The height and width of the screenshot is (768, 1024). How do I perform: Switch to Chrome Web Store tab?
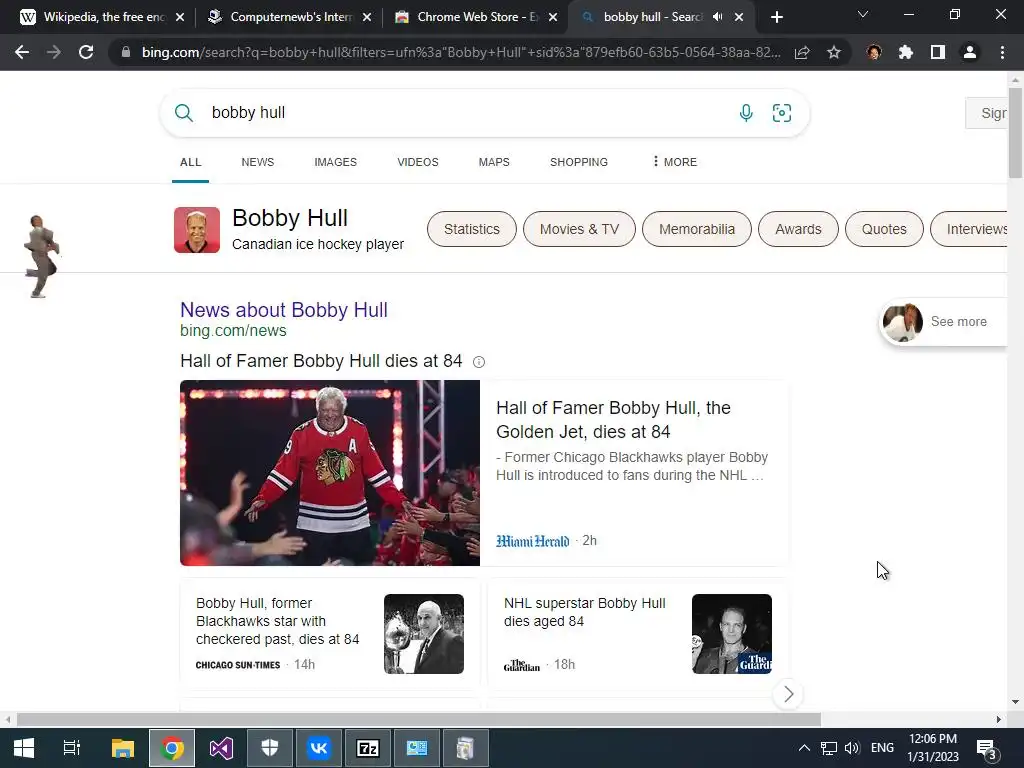[475, 17]
